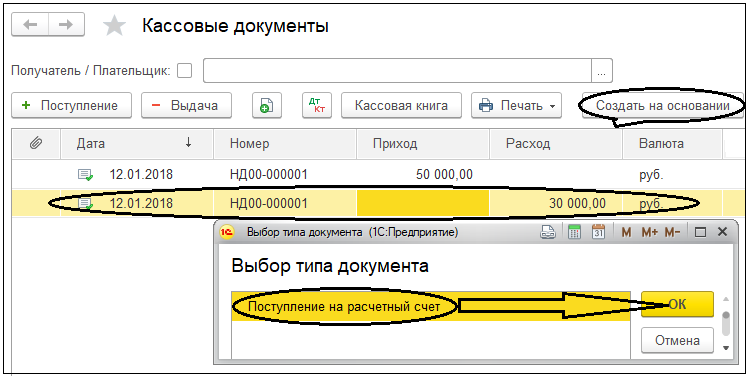Go back with the left arrow button
The height and width of the screenshot is (376, 746).
(x=30, y=24)
